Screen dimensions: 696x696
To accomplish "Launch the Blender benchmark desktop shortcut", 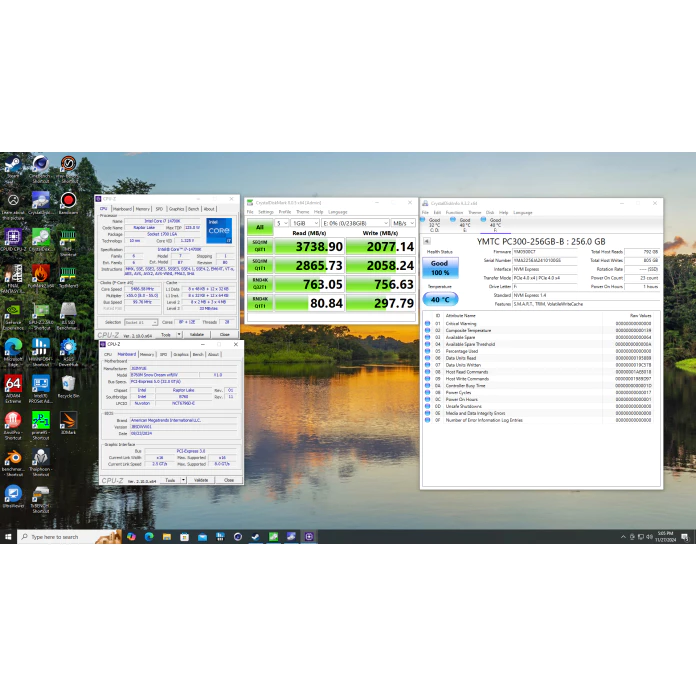I will (13, 463).
